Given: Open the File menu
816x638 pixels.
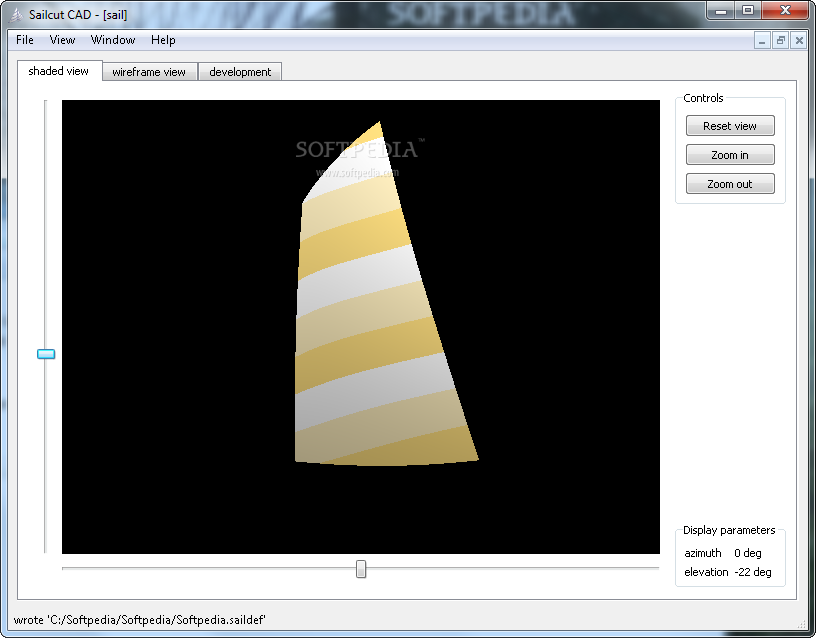Looking at the screenshot, I should tap(24, 40).
